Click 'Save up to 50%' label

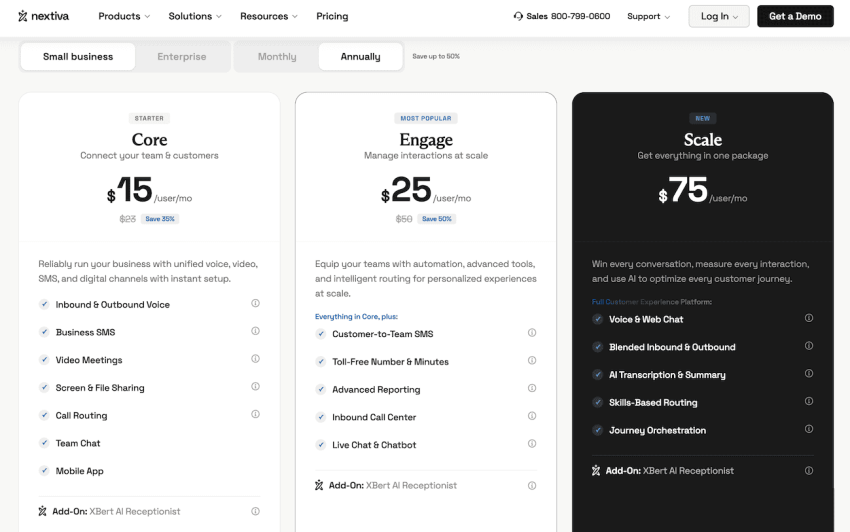[436, 56]
